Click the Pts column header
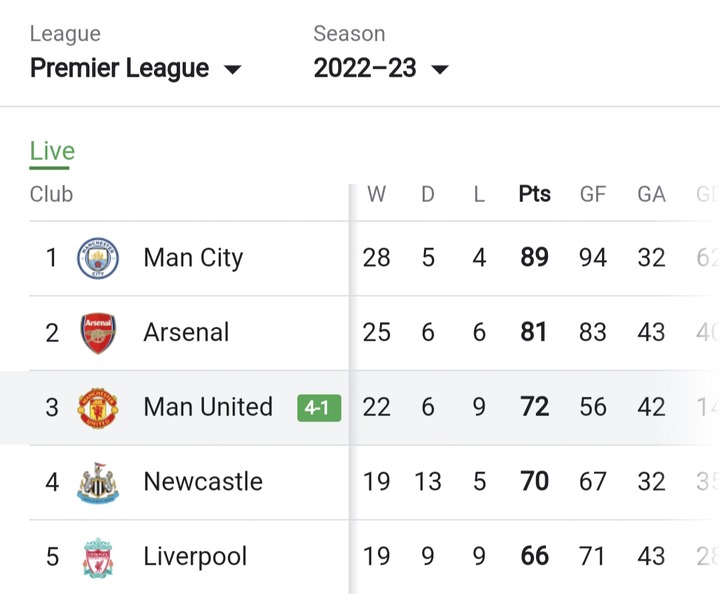The image size is (720, 602). (534, 194)
